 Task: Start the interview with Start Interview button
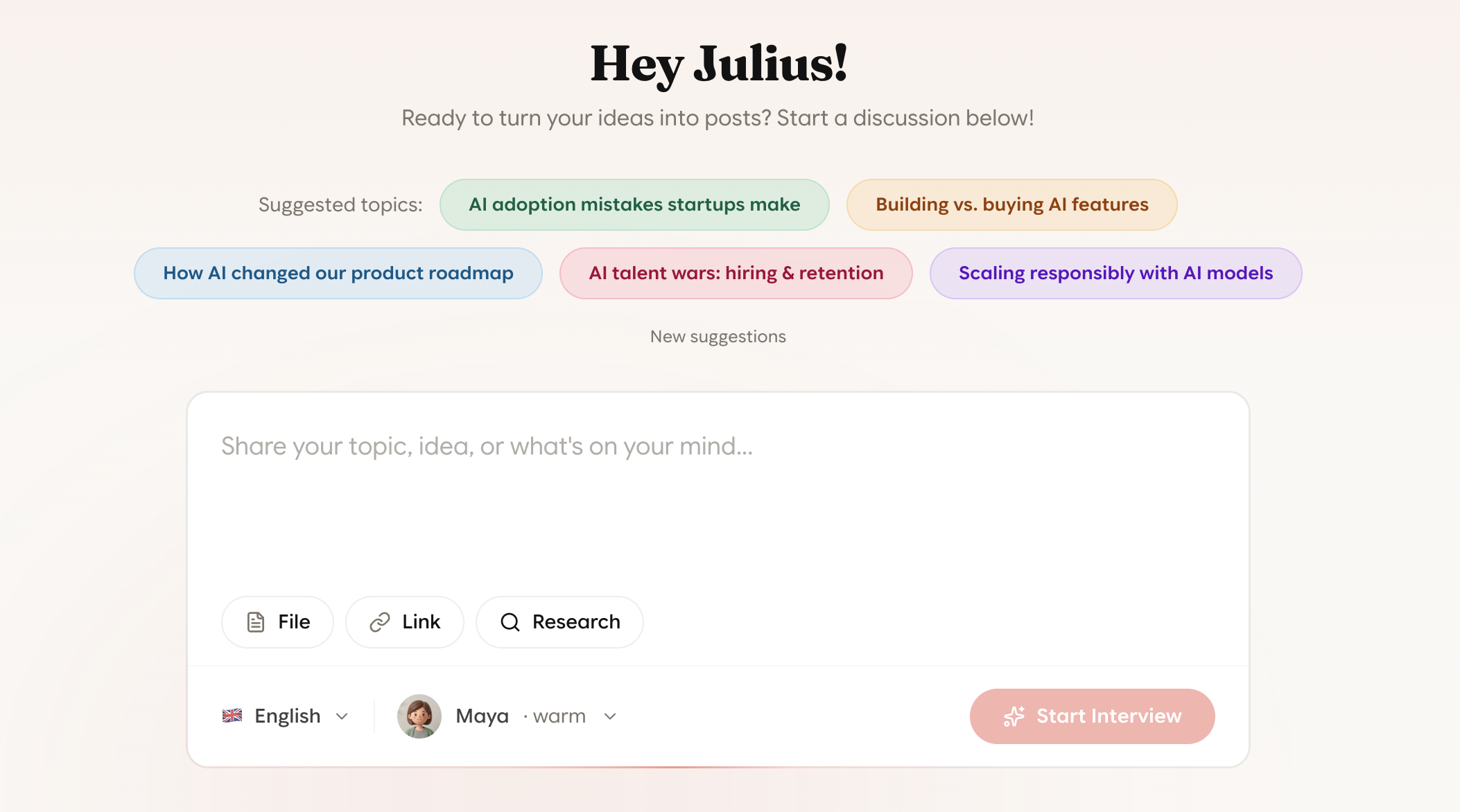[1092, 716]
